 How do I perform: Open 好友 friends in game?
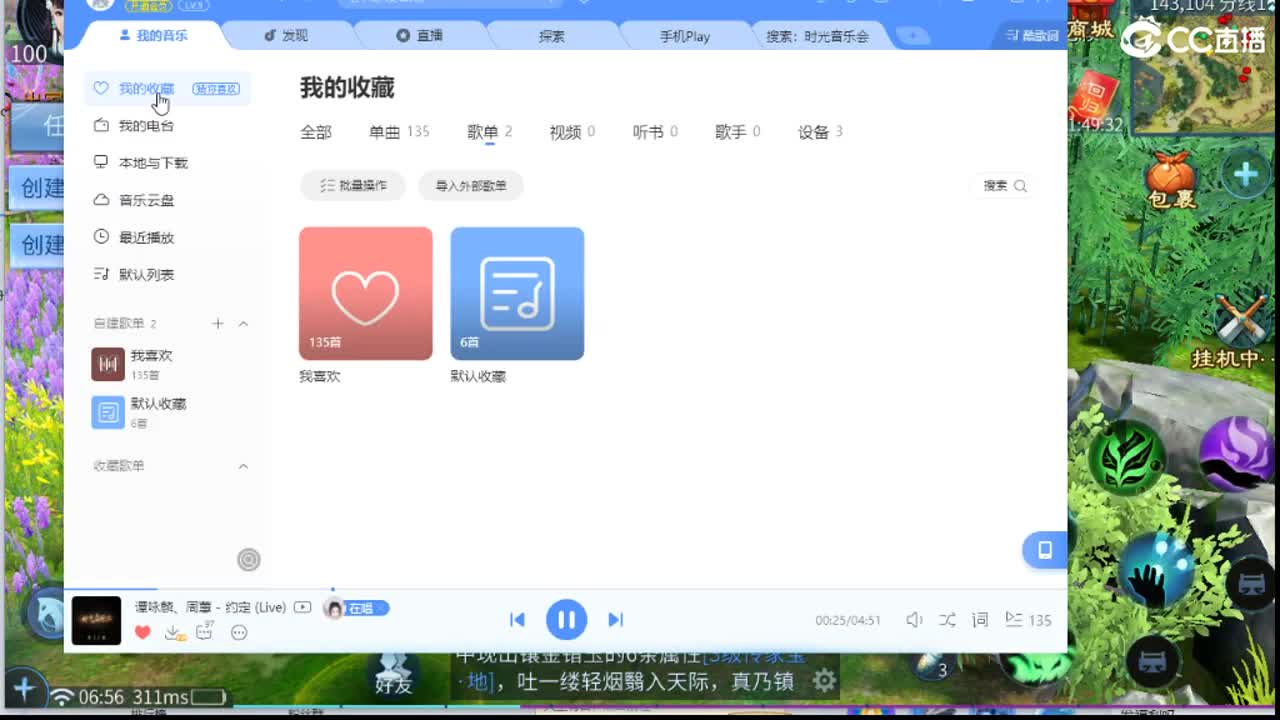point(392,673)
